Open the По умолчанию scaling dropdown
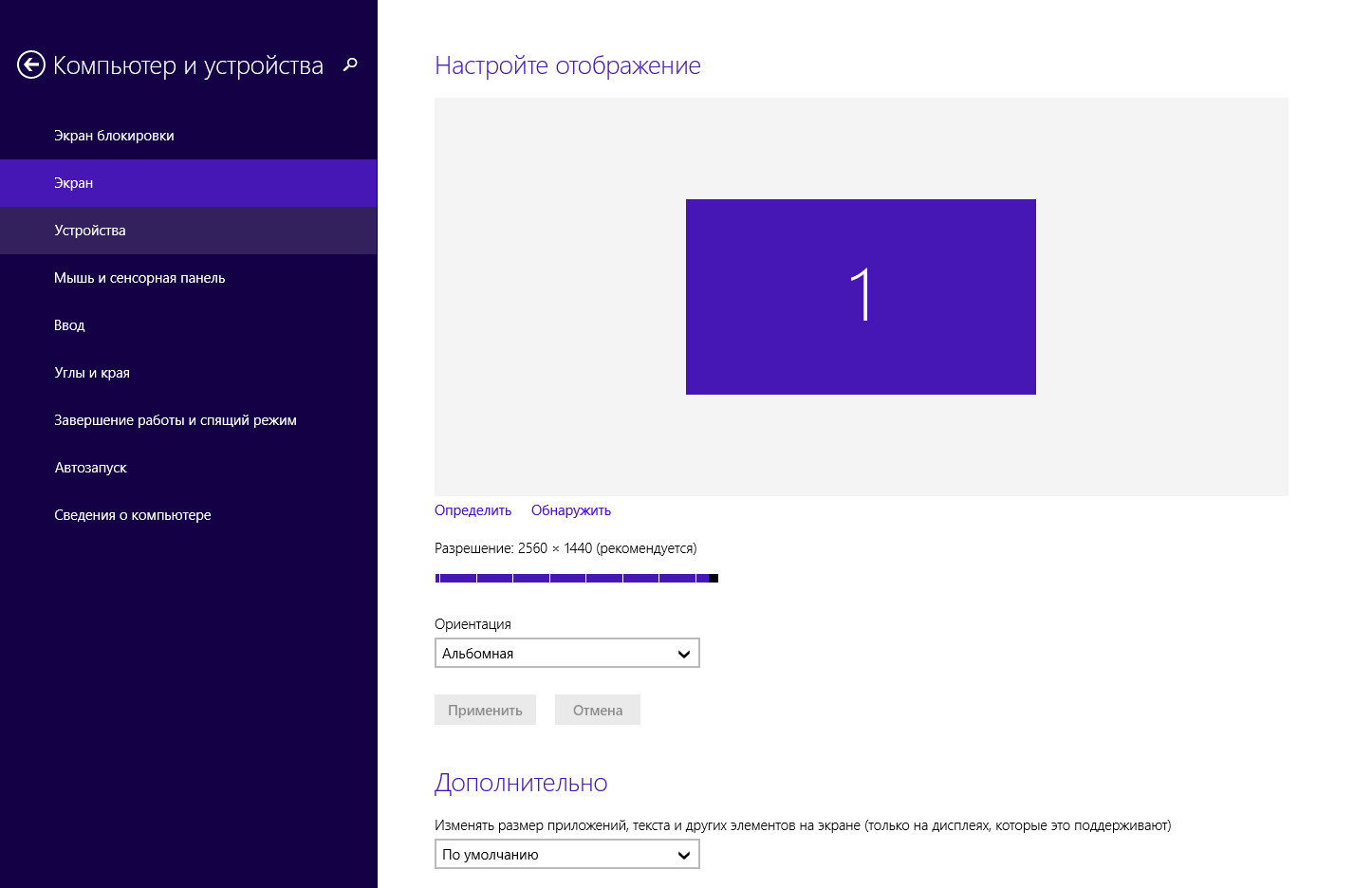1372x888 pixels. [566, 854]
